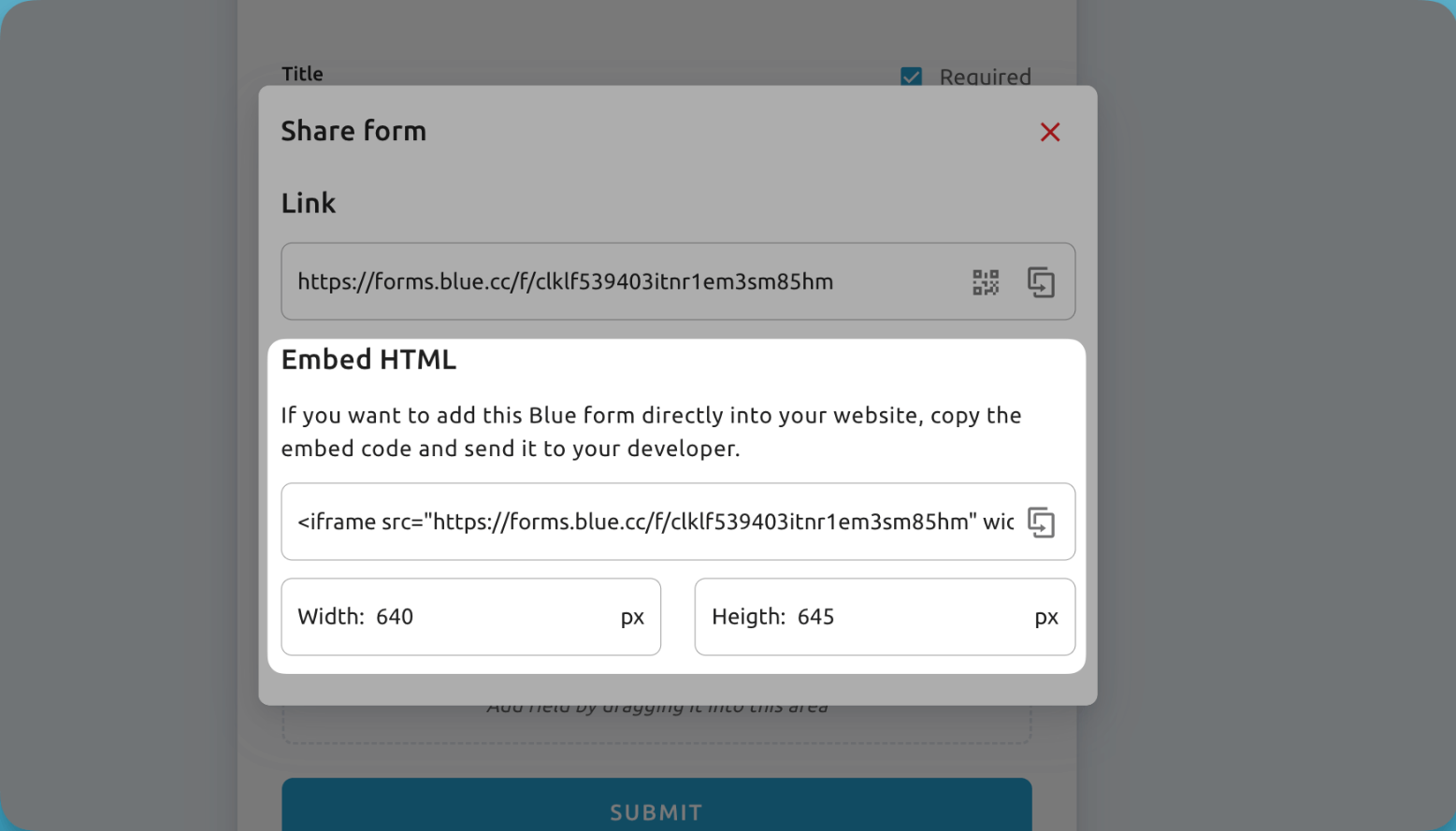Viewport: 1456px width, 831px height.
Task: Copy the form link to clipboard
Action: (x=1041, y=282)
